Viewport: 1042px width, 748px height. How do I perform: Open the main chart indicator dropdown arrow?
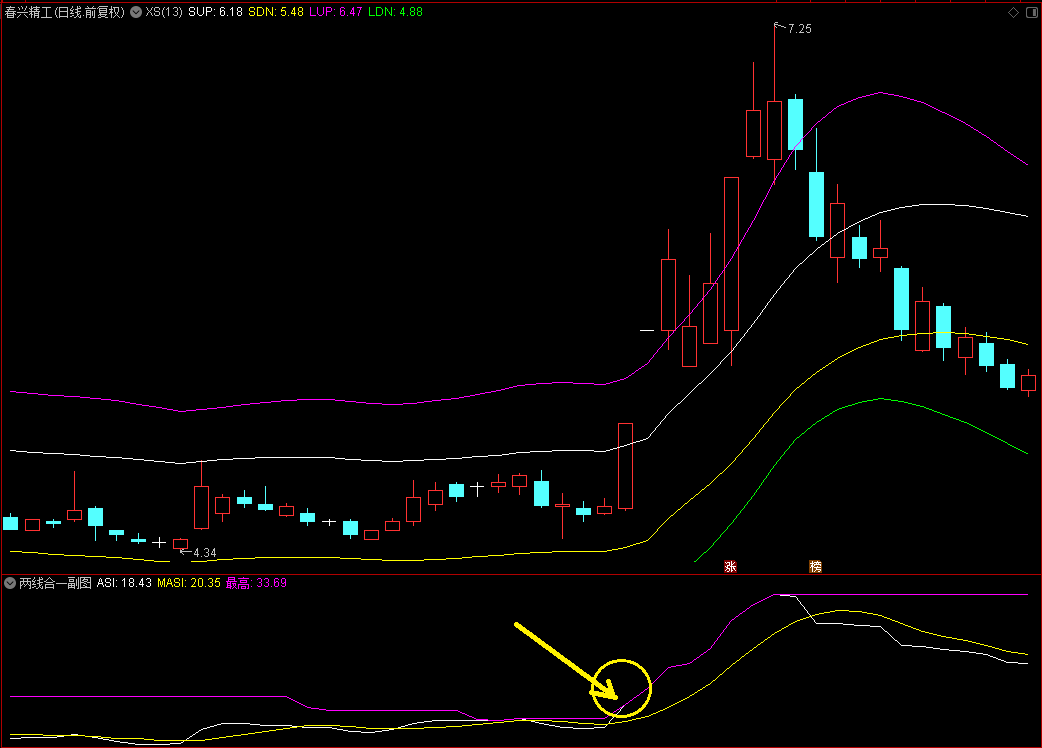(x=136, y=12)
